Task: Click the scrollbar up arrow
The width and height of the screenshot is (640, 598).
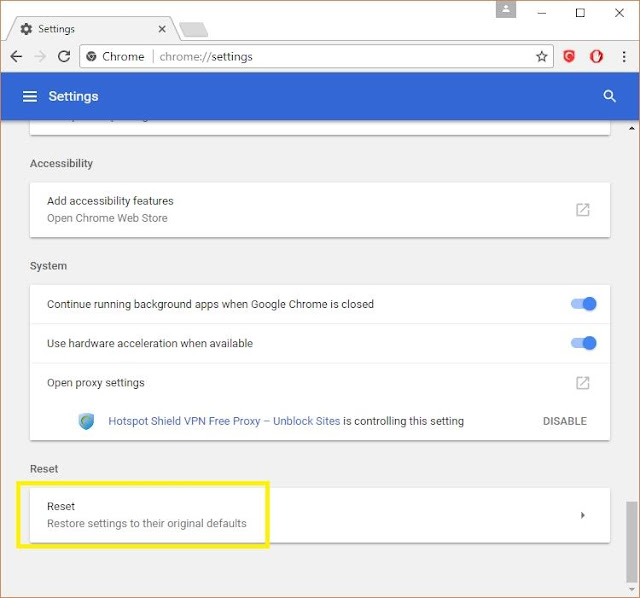Action: (x=631, y=128)
